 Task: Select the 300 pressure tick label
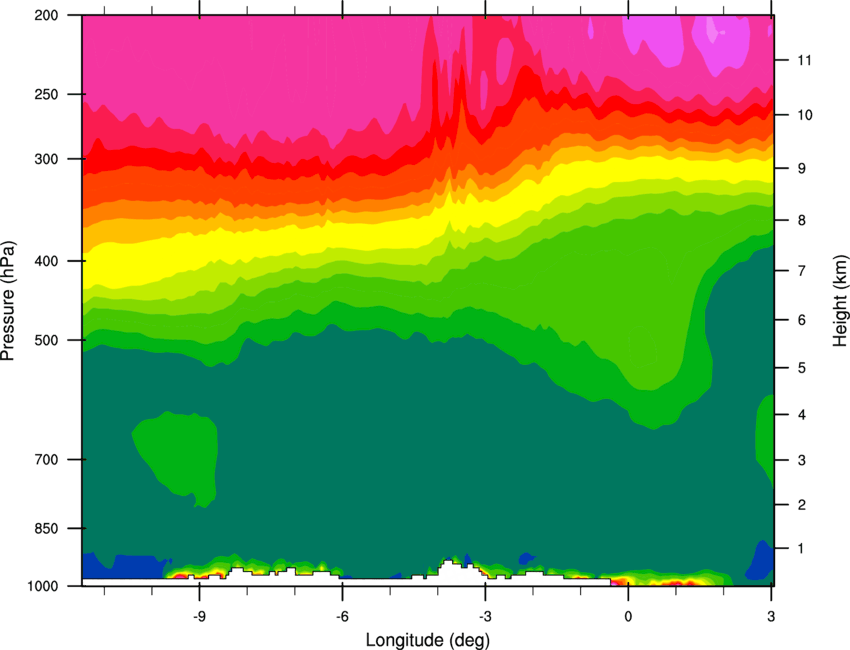click(x=47, y=159)
